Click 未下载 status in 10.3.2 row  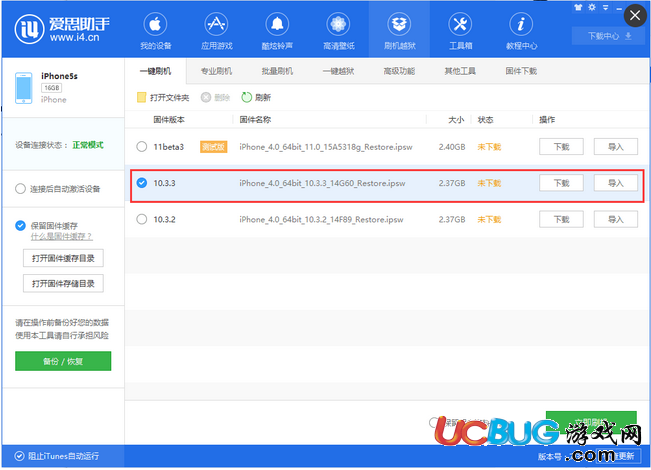click(x=489, y=220)
